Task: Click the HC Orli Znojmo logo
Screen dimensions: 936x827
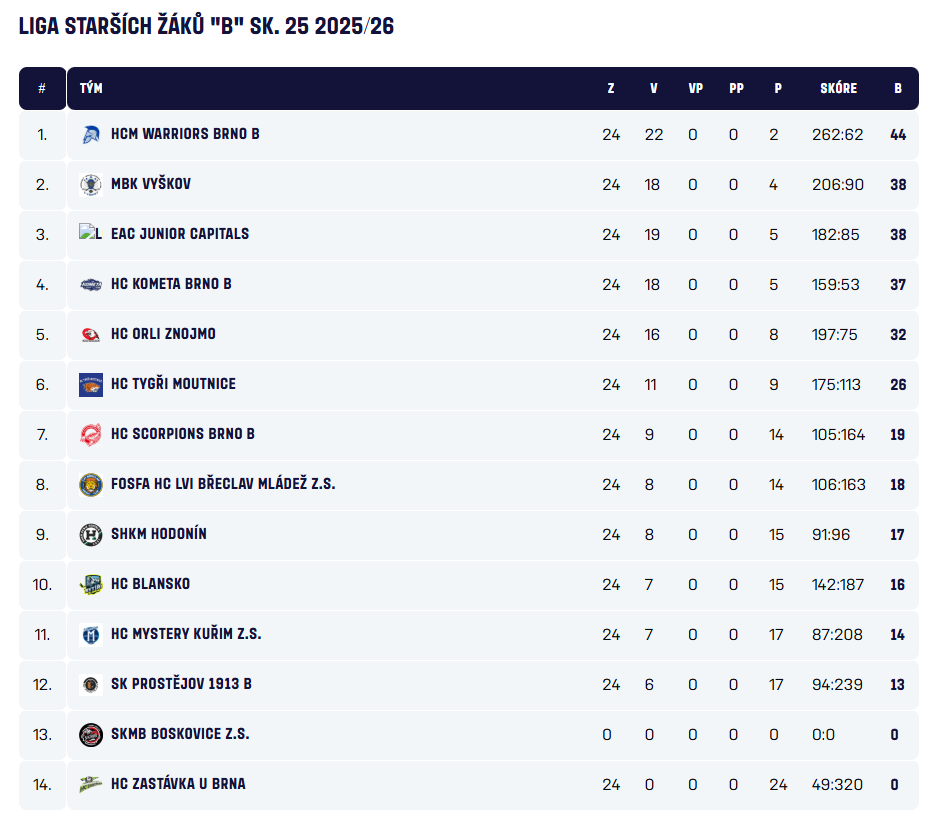Action: click(91, 334)
